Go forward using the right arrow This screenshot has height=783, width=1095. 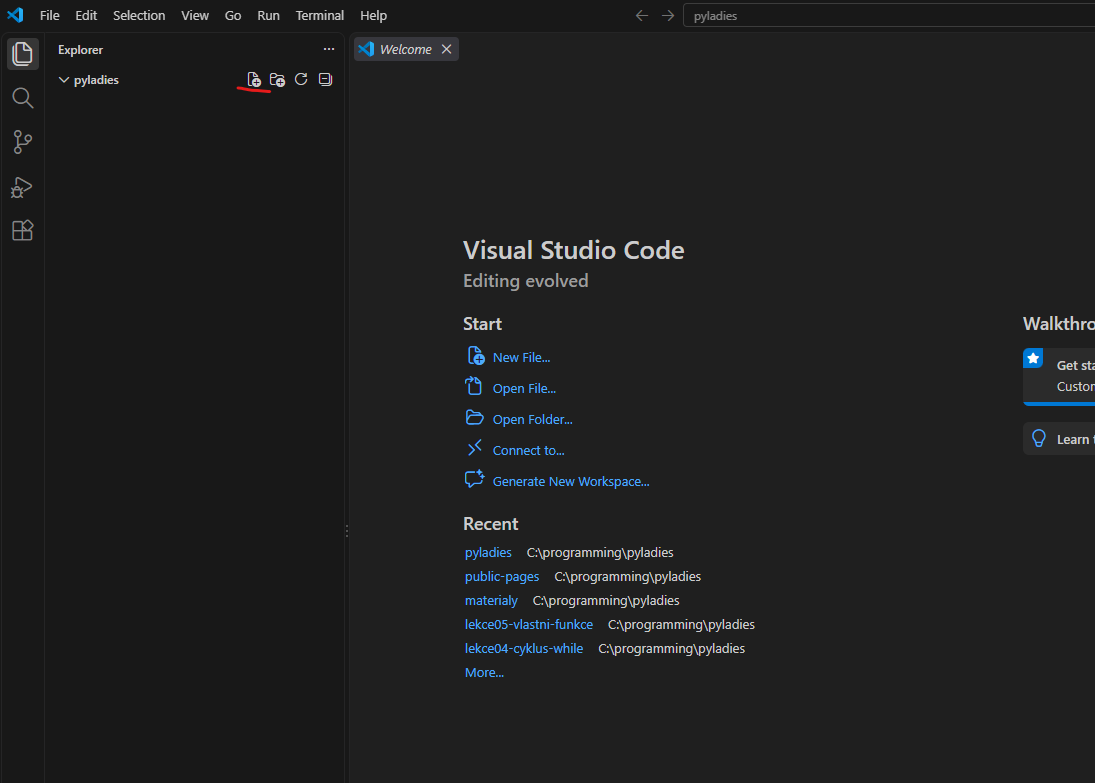(x=668, y=15)
